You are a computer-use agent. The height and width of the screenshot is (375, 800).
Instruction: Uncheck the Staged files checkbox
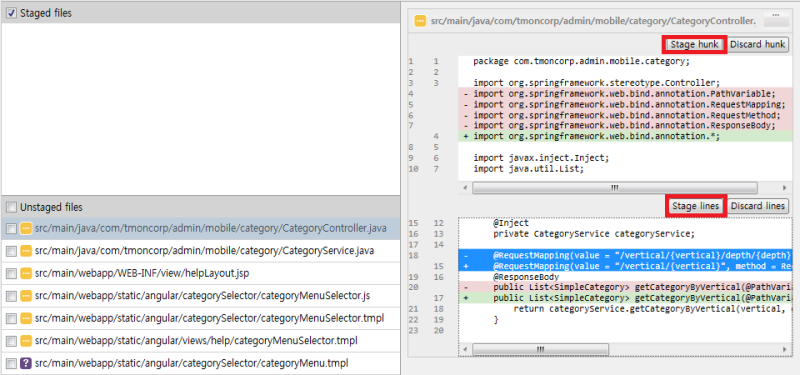point(11,13)
